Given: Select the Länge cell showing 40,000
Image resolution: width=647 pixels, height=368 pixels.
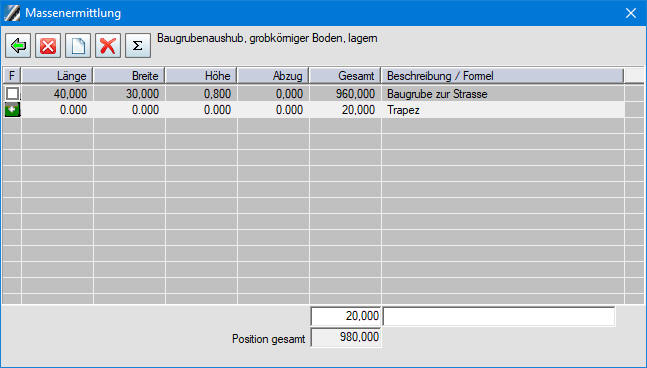Looking at the screenshot, I should click(57, 94).
